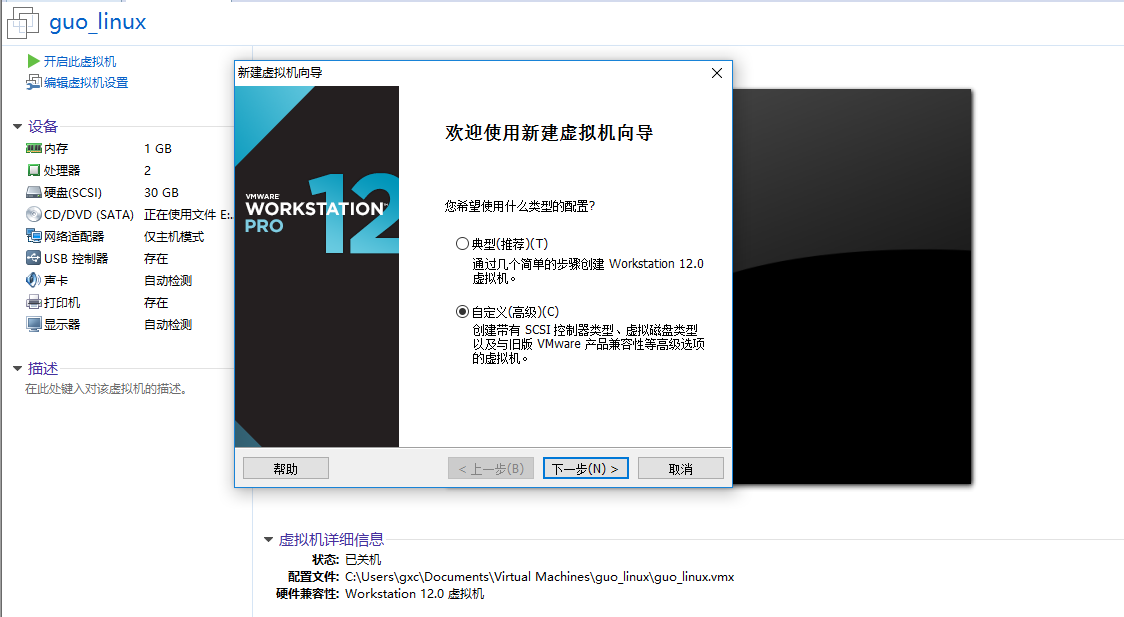
Task: Click the 显示器 display icon
Action: (x=34, y=324)
